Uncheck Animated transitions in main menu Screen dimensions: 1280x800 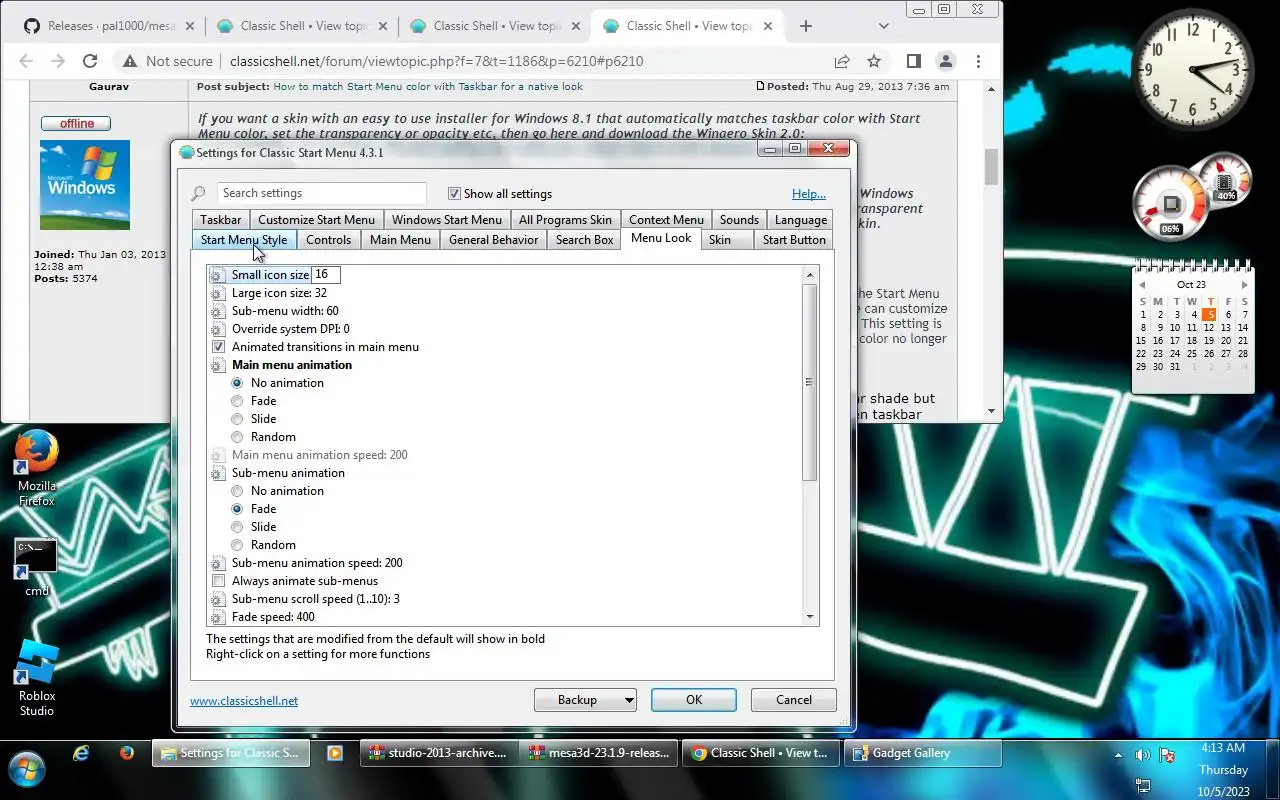pos(218,347)
